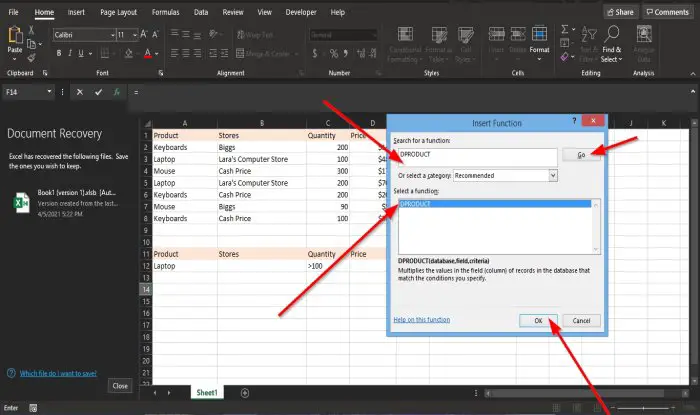Click the font color red A swatch
The image size is (700, 415).
tap(147, 54)
